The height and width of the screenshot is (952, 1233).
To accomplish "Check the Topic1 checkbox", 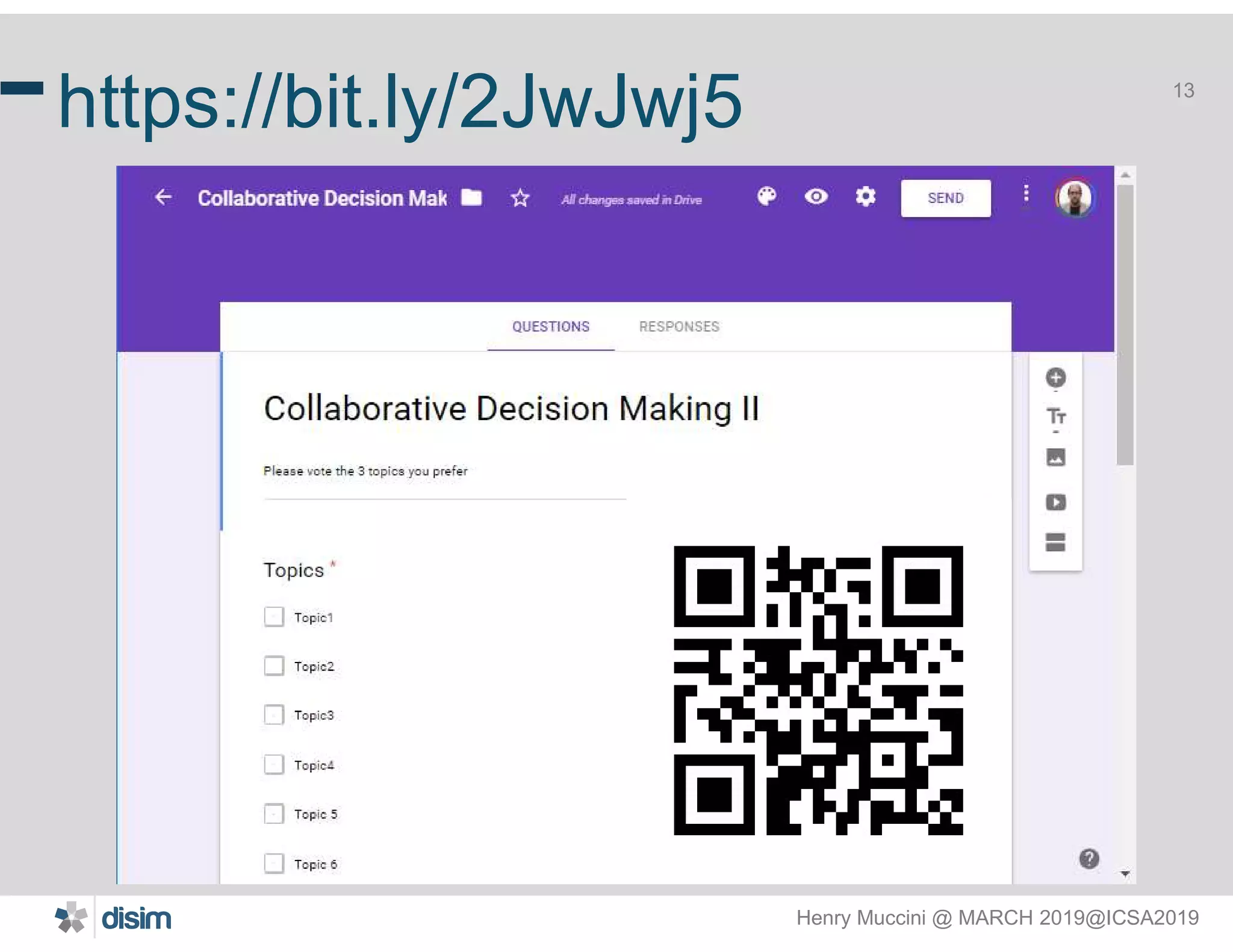I will (274, 617).
